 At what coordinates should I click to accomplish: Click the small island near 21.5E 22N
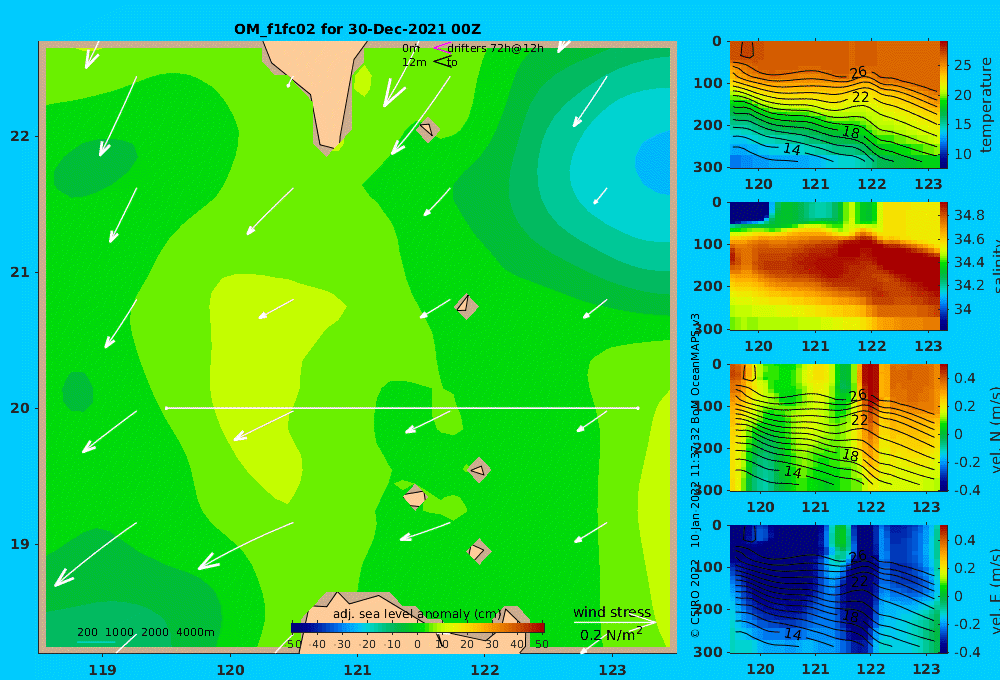[x=427, y=129]
